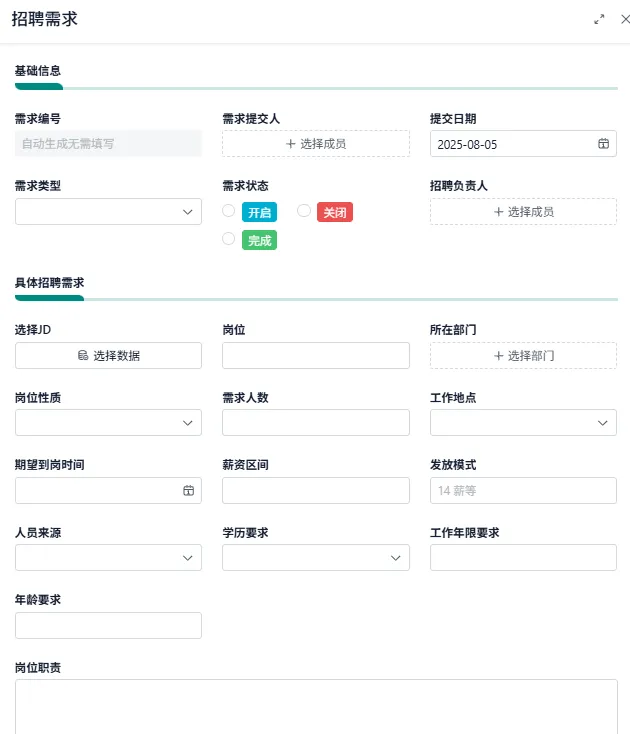Image resolution: width=630 pixels, height=734 pixels.
Task: Click 选择成员 under 需求提交人
Action: [315, 144]
